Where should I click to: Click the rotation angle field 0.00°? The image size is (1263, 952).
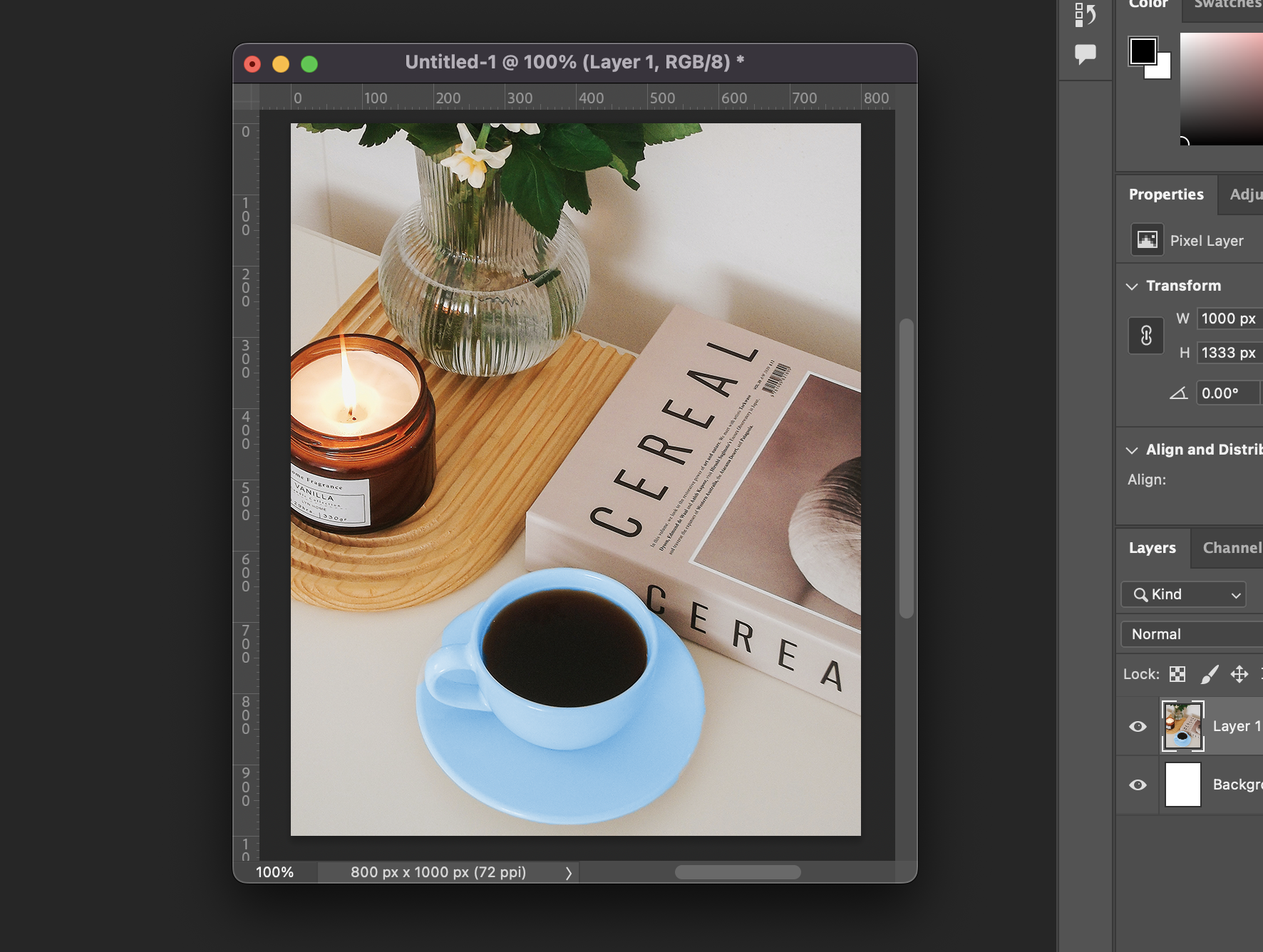point(1229,393)
